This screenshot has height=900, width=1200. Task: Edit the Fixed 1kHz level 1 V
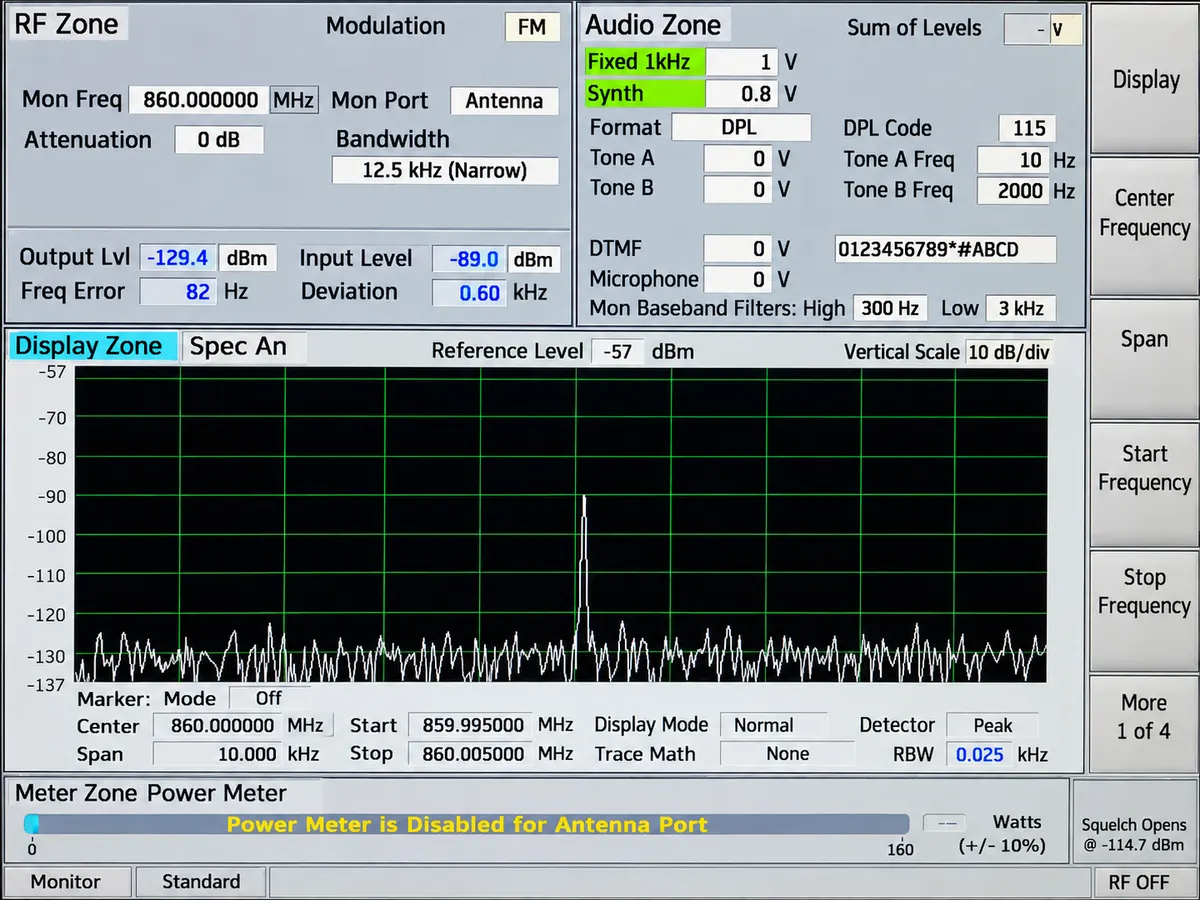point(742,62)
